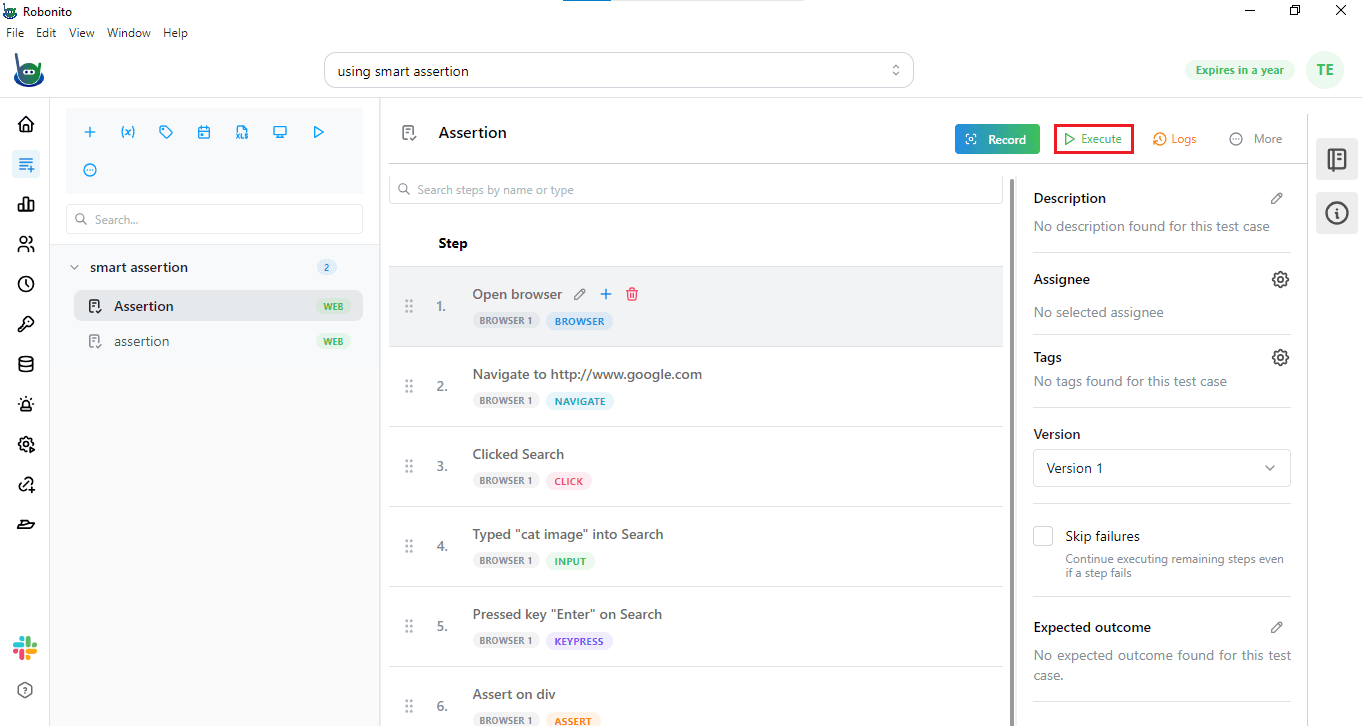Collapse the smart assertion test group
The image size is (1362, 726).
[x=74, y=267]
